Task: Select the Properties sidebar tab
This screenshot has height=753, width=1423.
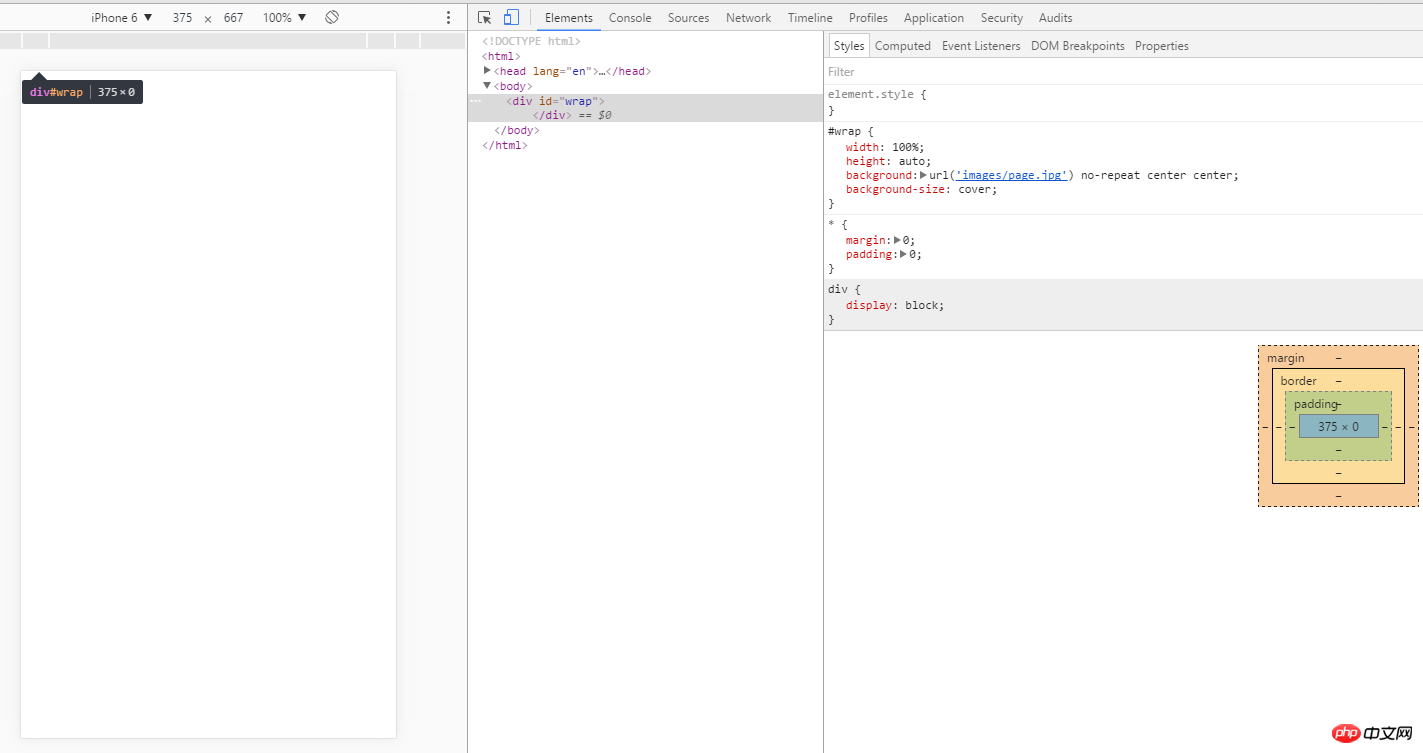Action: point(1161,46)
